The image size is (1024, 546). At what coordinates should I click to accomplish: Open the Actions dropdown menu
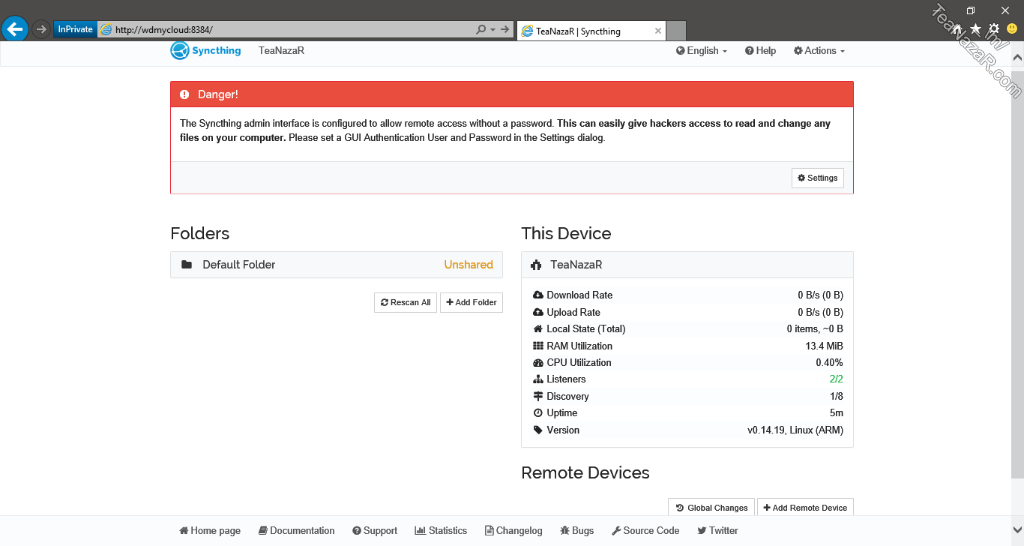click(819, 50)
